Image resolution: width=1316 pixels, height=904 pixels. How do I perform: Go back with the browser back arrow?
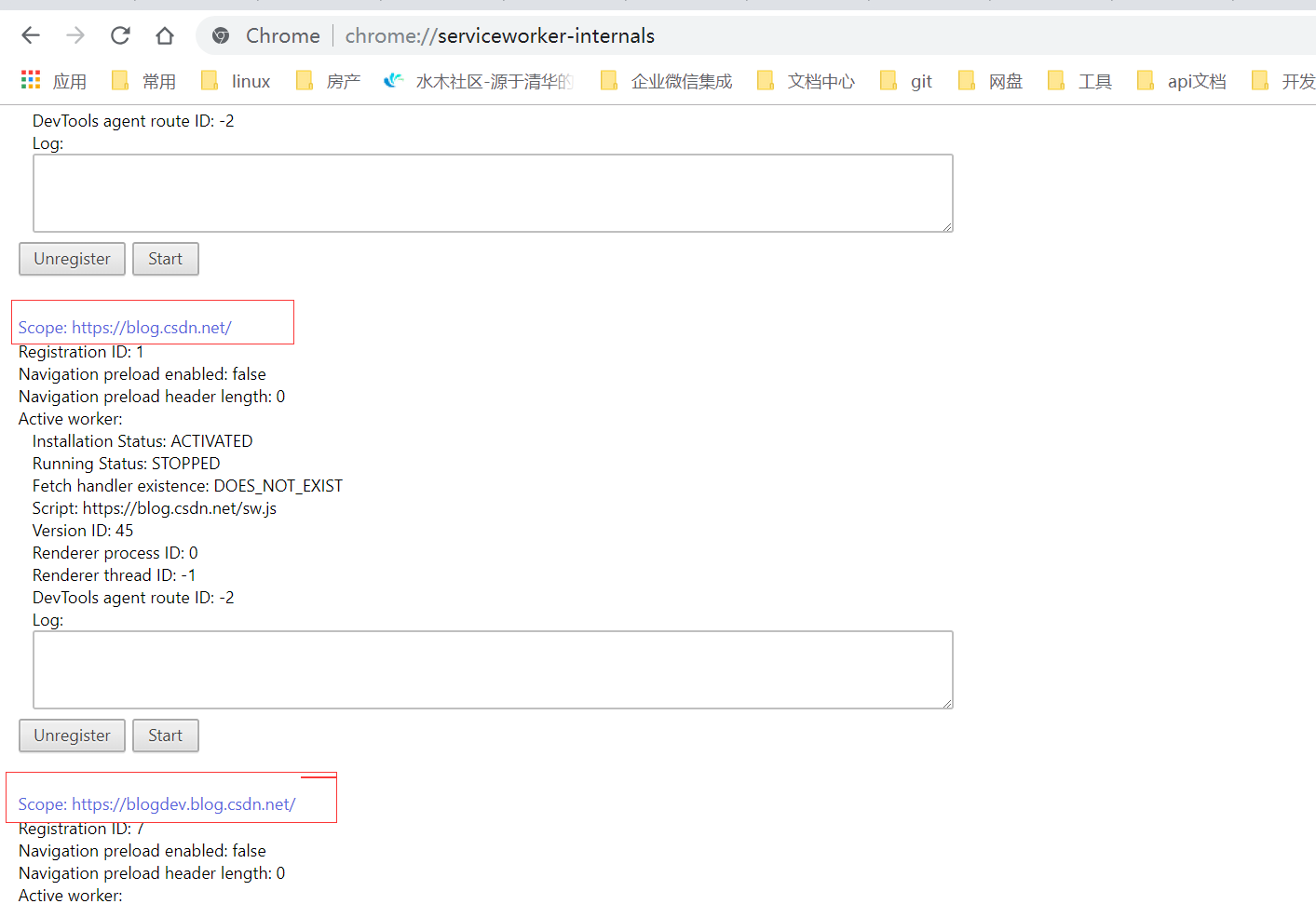coord(31,35)
